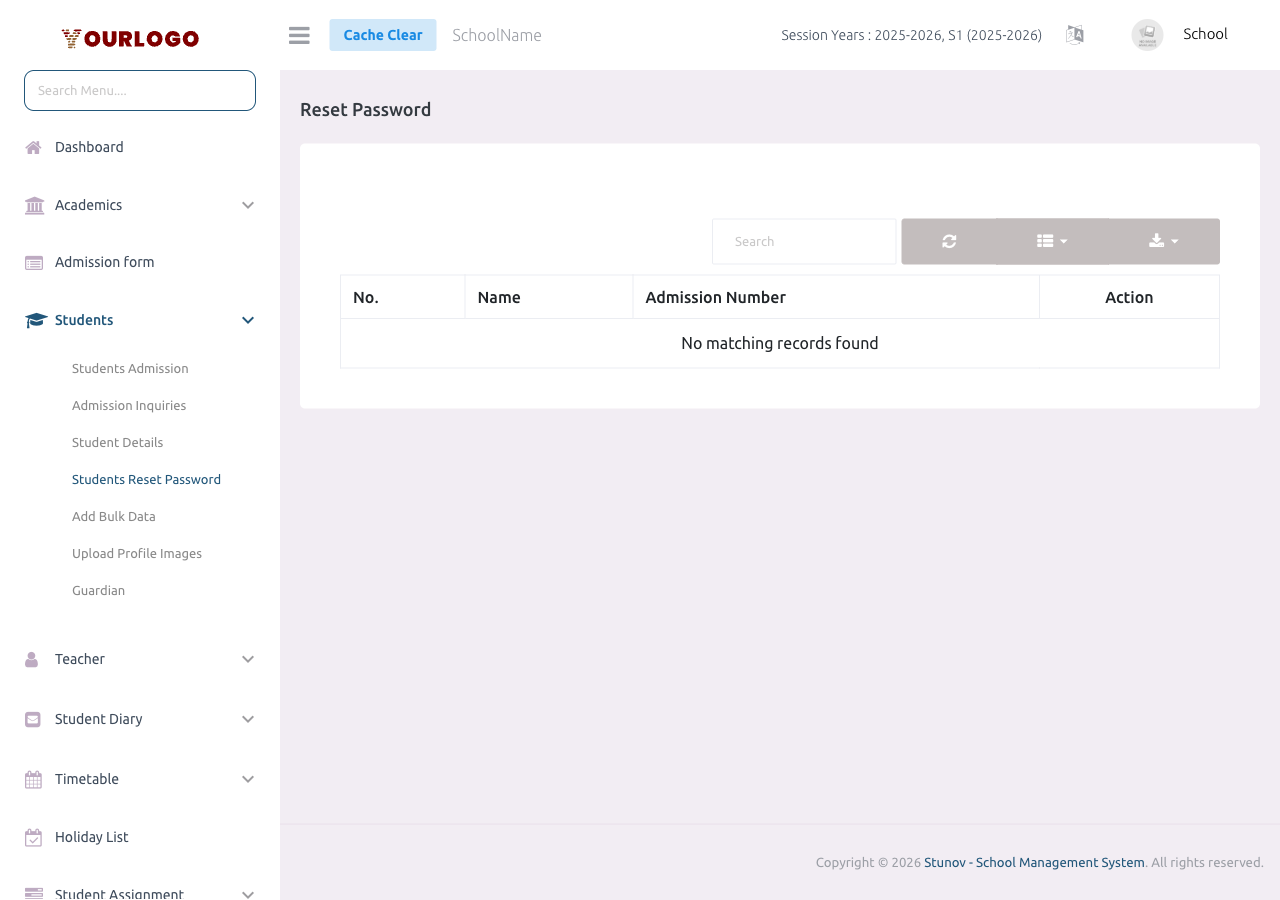Open the column visibility dropdown
1280x900 pixels.
point(1052,241)
